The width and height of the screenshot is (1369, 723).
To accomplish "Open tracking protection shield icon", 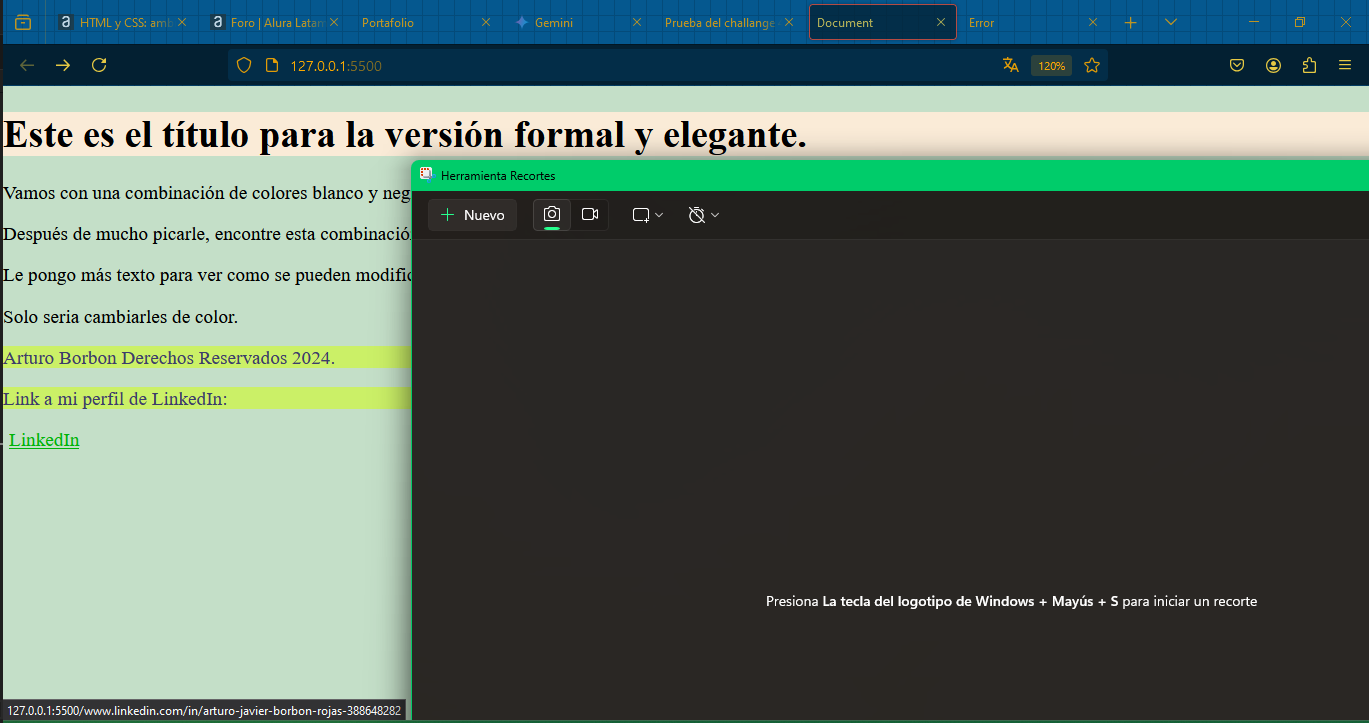I will click(x=243, y=66).
